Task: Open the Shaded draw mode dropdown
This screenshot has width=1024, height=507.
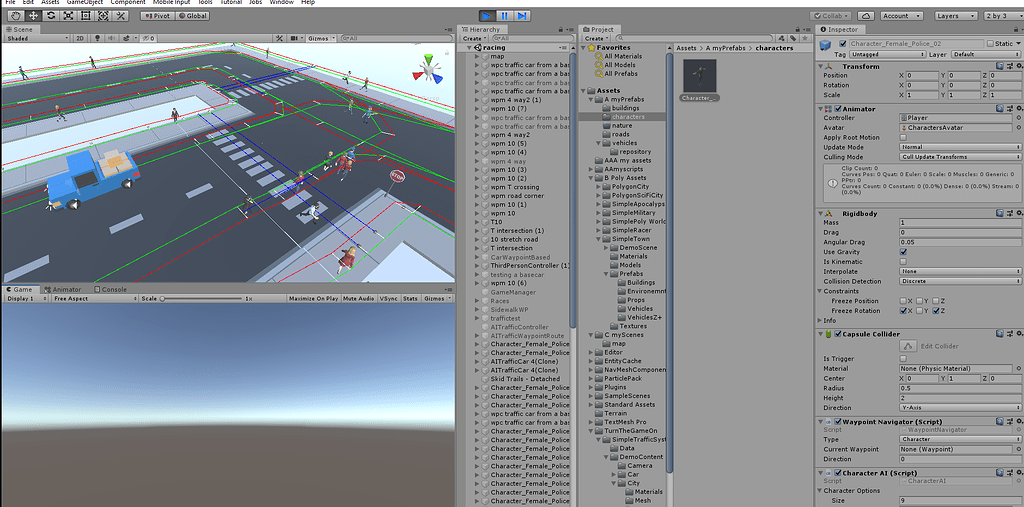Action: tap(36, 38)
